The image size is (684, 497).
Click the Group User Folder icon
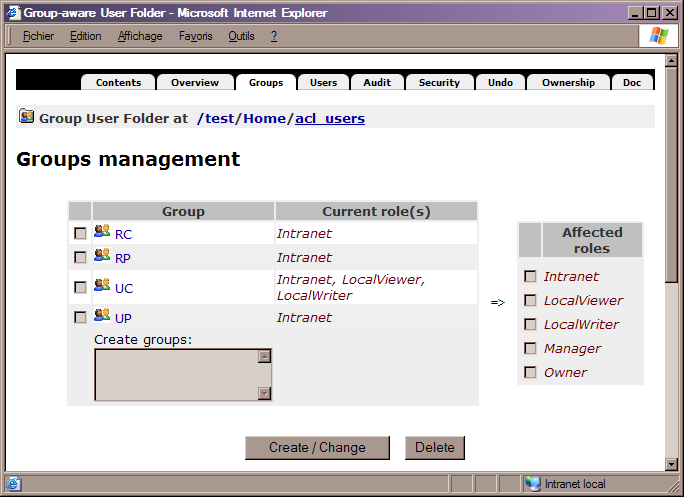click(x=27, y=117)
